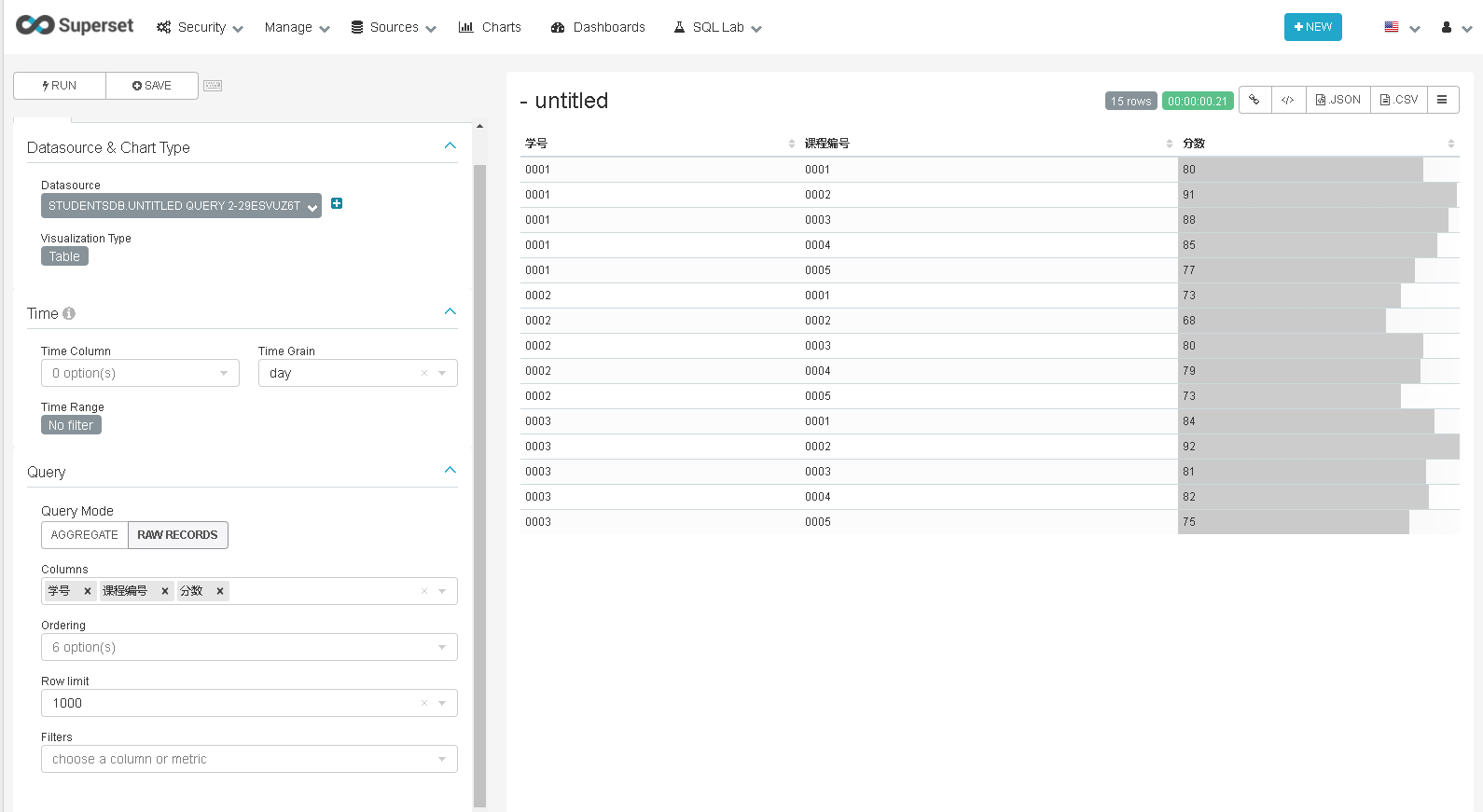This screenshot has width=1483, height=812.
Task: Export results as CSV
Action: pos(1399,100)
